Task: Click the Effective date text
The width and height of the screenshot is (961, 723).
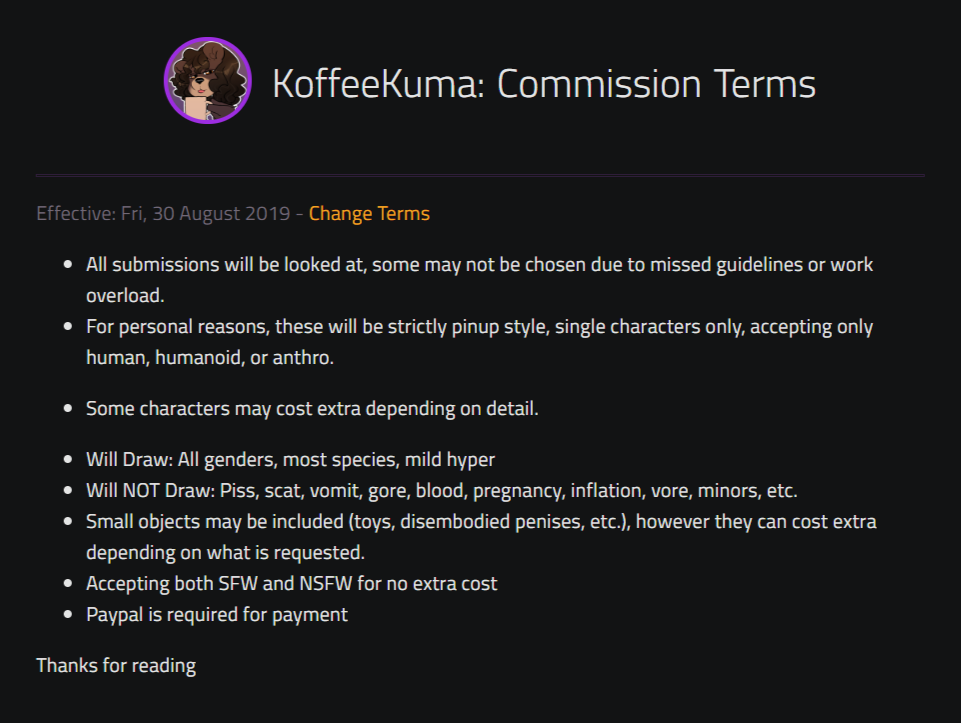Action: (x=164, y=213)
